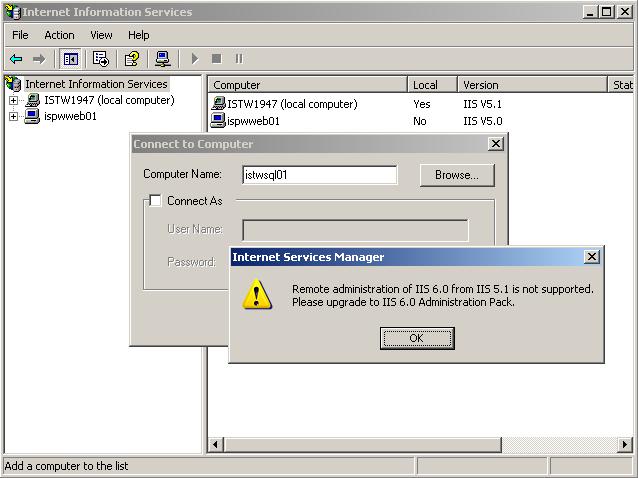Close the Connect to Computer dialog
Image resolution: width=638 pixels, height=478 pixels.
496,144
